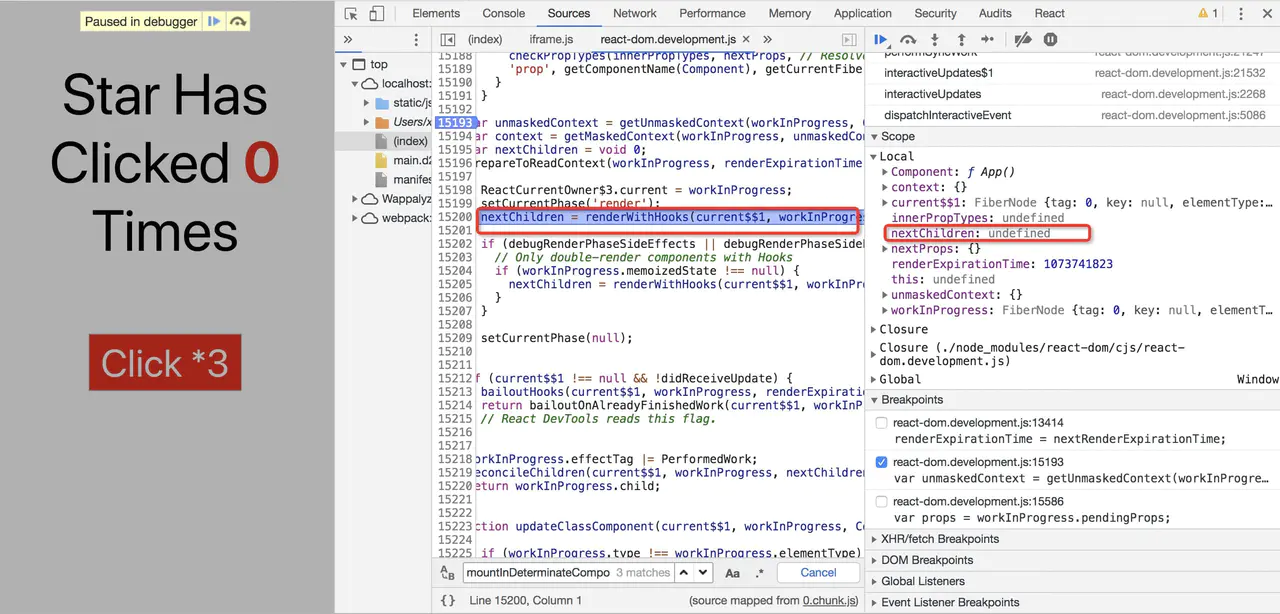Viewport: 1280px width, 614px height.
Task: Open the iframe.js file tab
Action: point(551,40)
